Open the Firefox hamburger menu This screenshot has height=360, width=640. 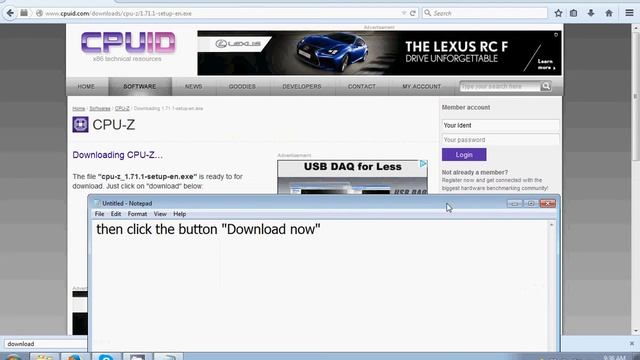(x=629, y=13)
